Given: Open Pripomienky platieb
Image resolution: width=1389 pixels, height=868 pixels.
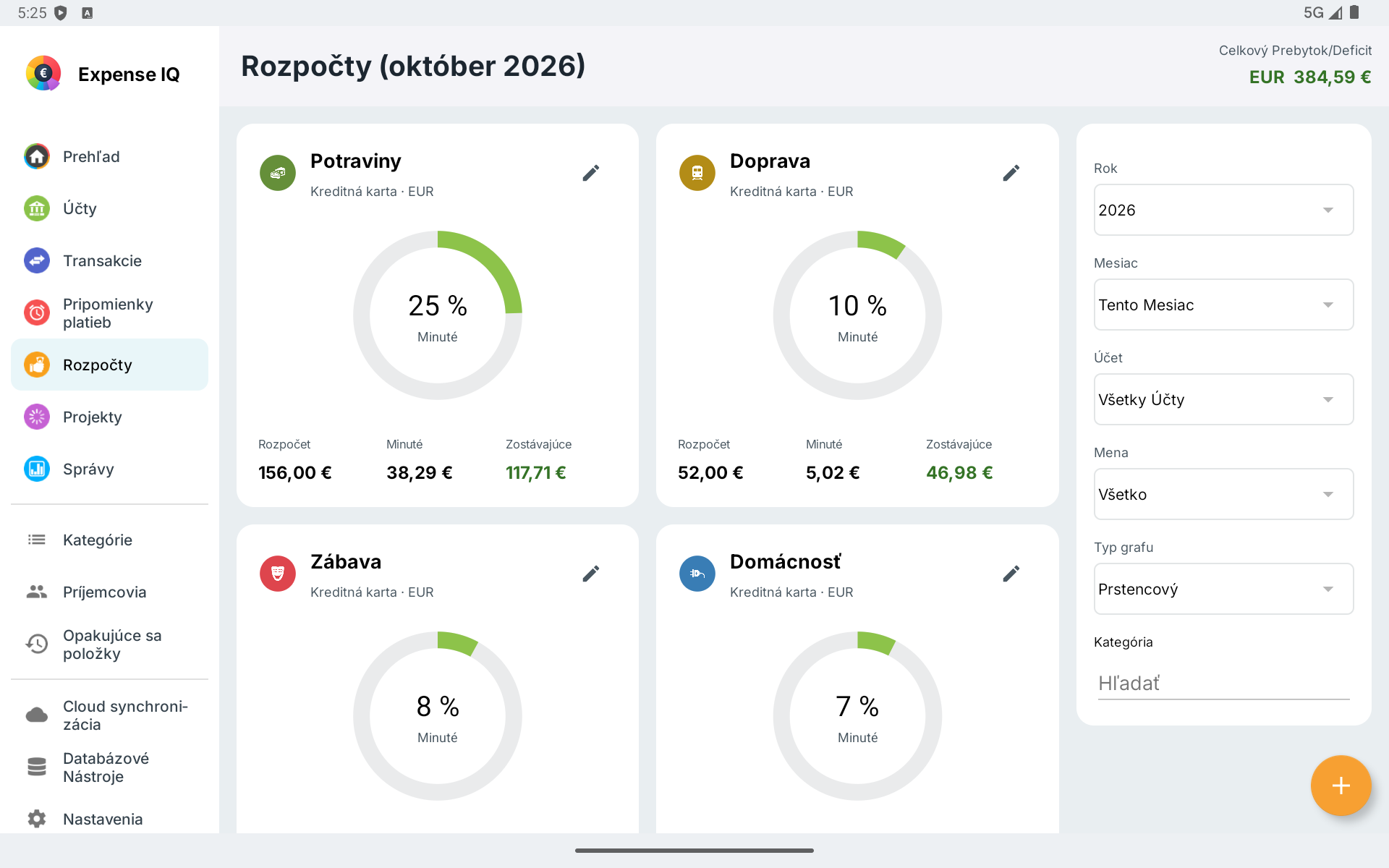Looking at the screenshot, I should [109, 313].
